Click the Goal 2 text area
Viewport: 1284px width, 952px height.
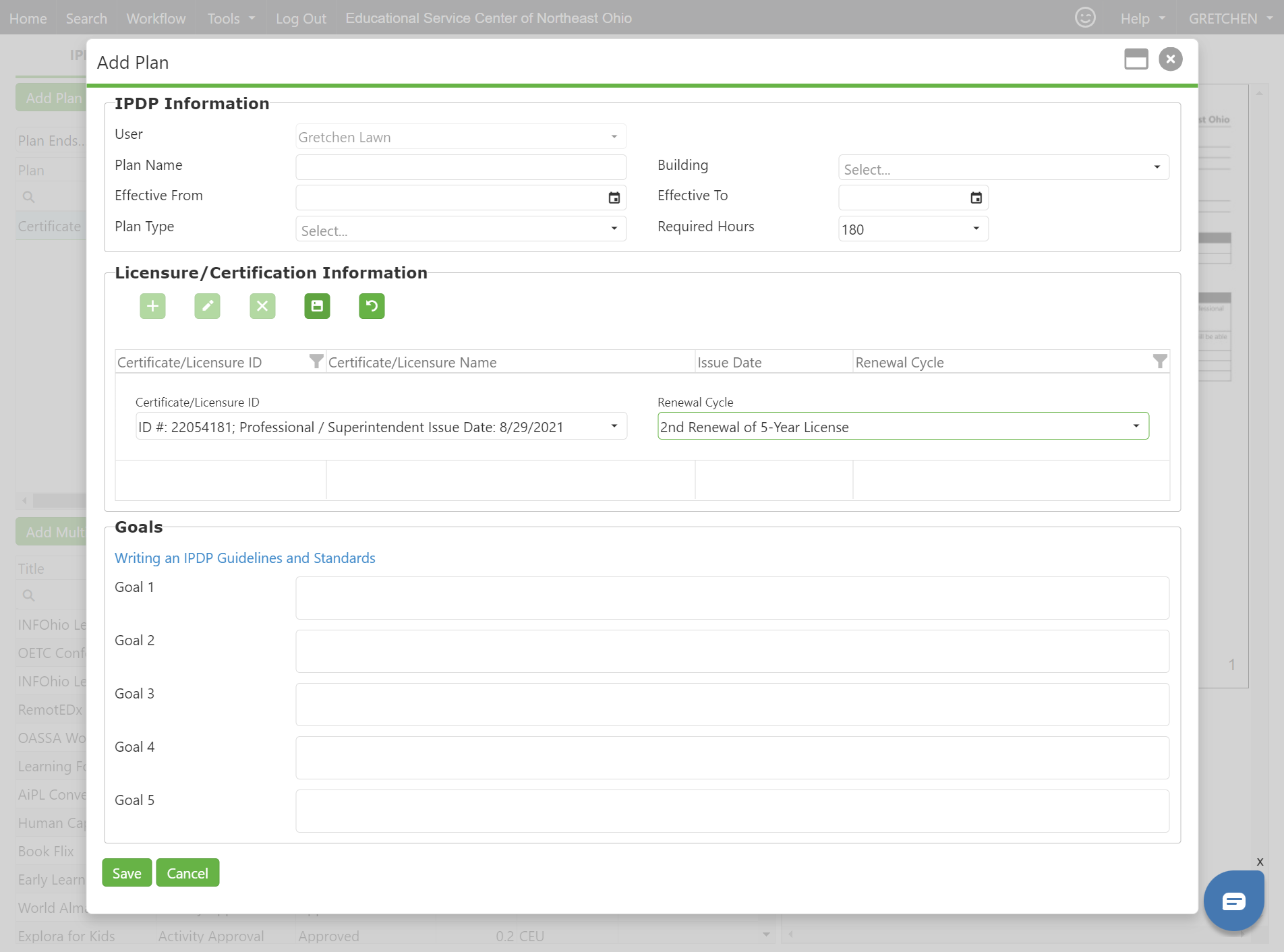(732, 651)
